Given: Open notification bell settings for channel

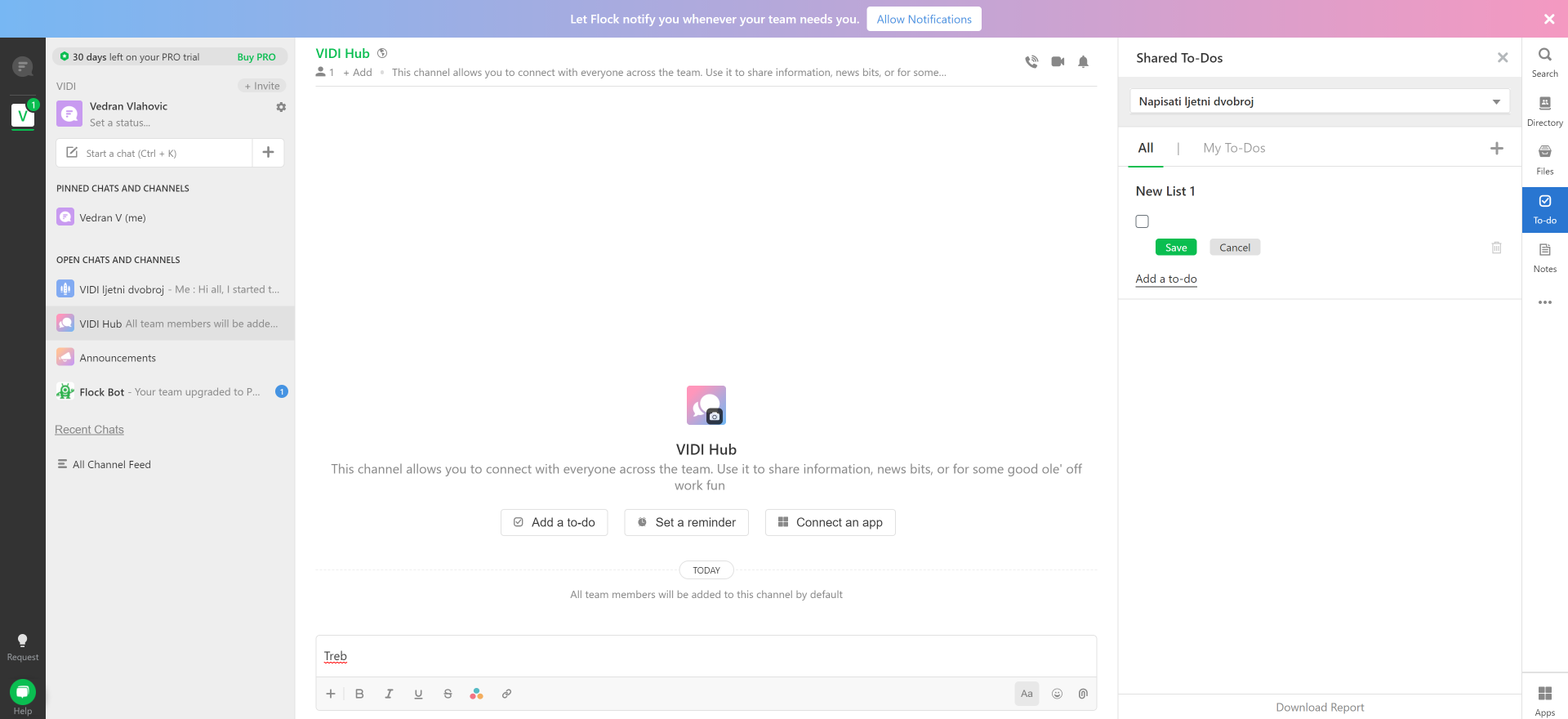Looking at the screenshot, I should [x=1083, y=61].
